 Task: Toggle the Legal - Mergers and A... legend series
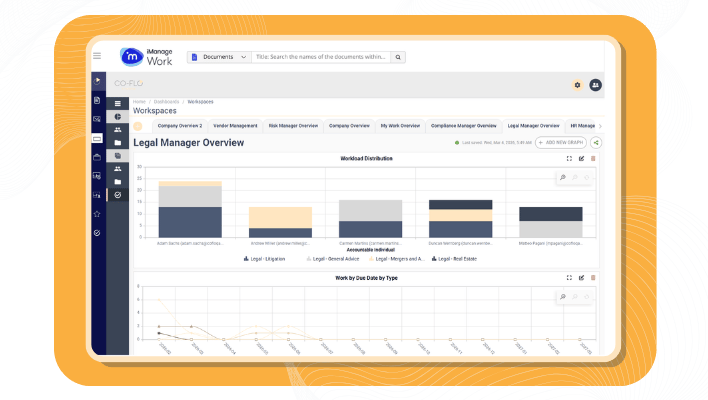[397, 259]
